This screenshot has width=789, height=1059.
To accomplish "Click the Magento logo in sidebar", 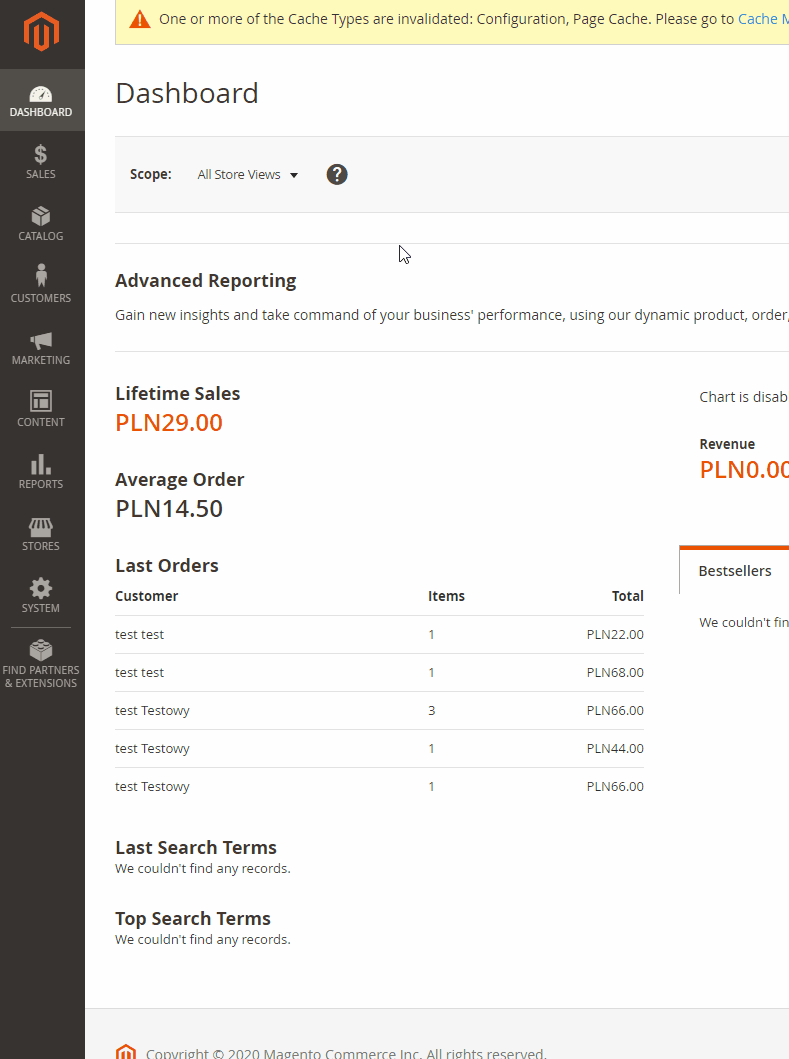I will point(42,33).
